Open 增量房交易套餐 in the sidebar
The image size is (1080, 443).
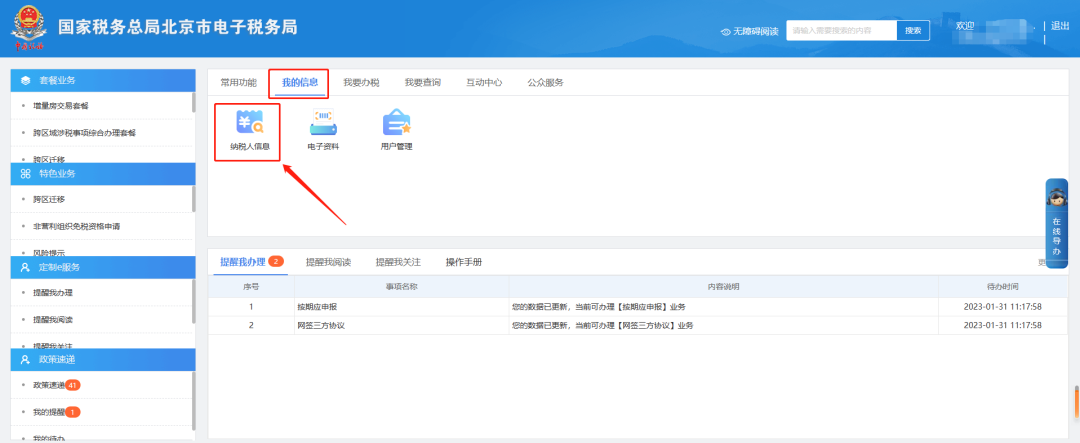click(61, 106)
